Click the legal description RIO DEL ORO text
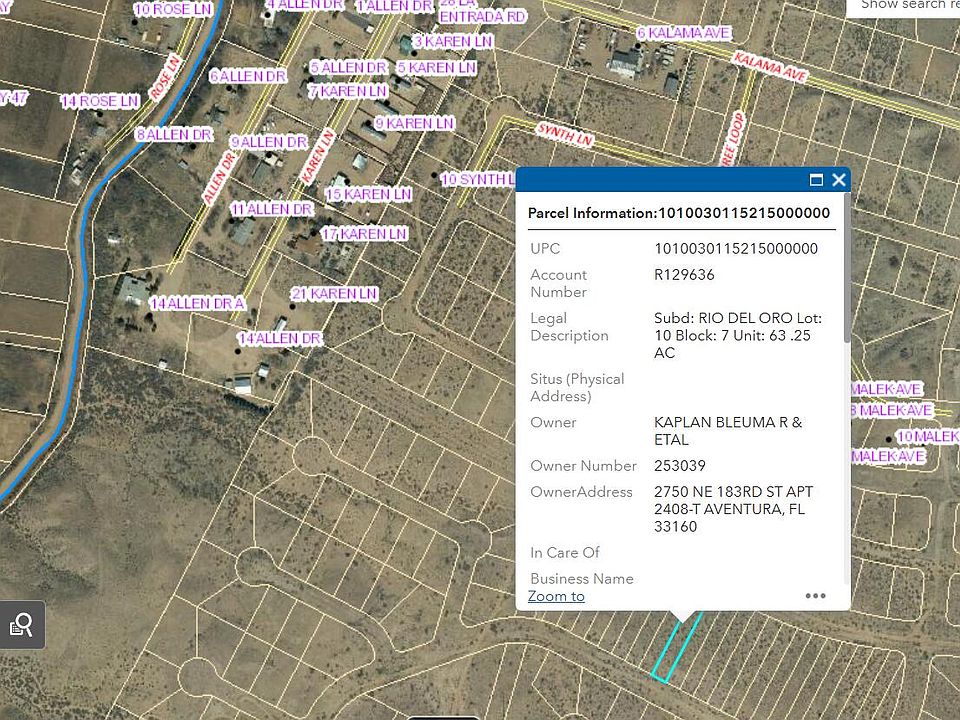Viewport: 960px width, 720px height. 738,336
